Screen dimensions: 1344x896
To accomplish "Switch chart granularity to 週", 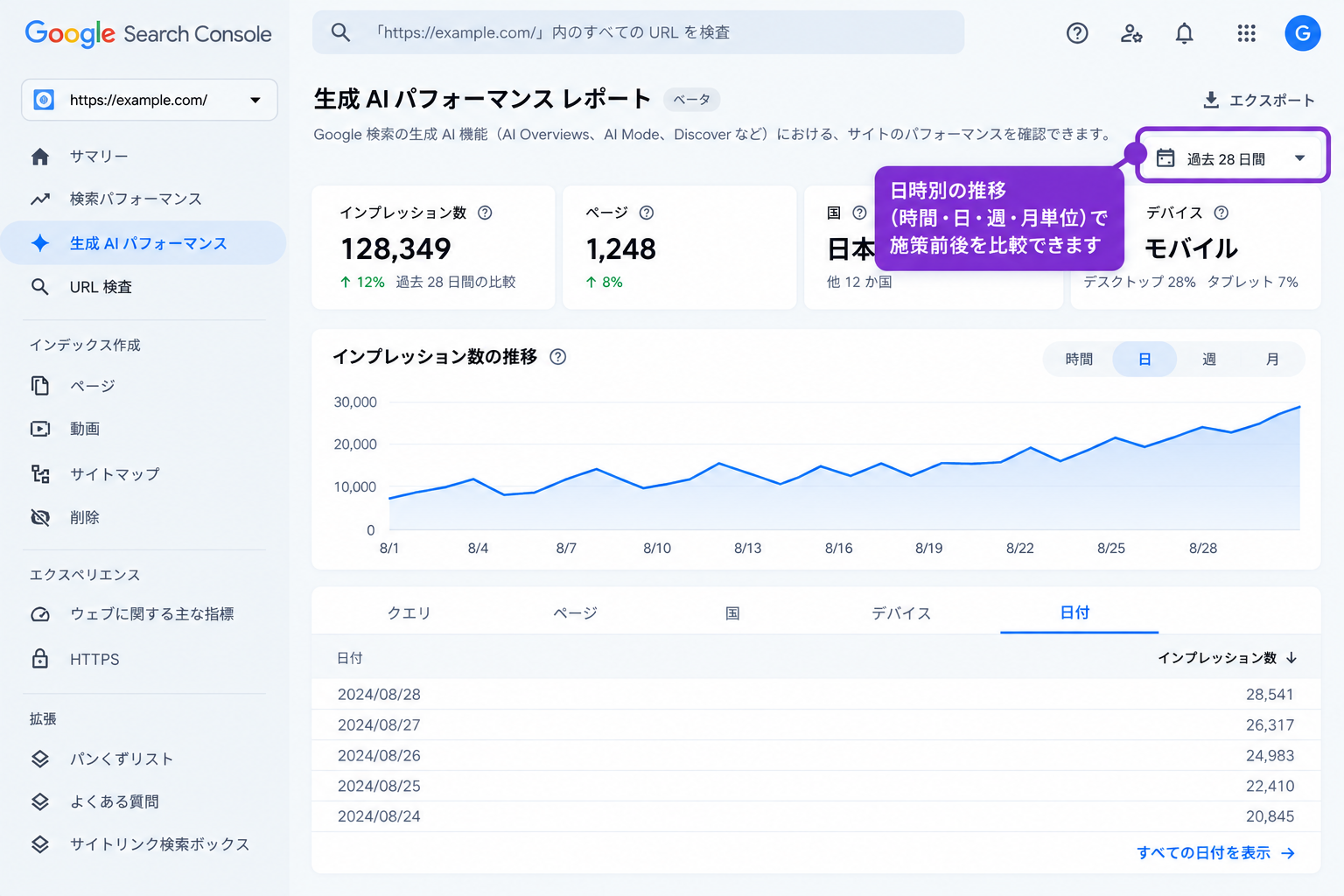I will click(1209, 360).
